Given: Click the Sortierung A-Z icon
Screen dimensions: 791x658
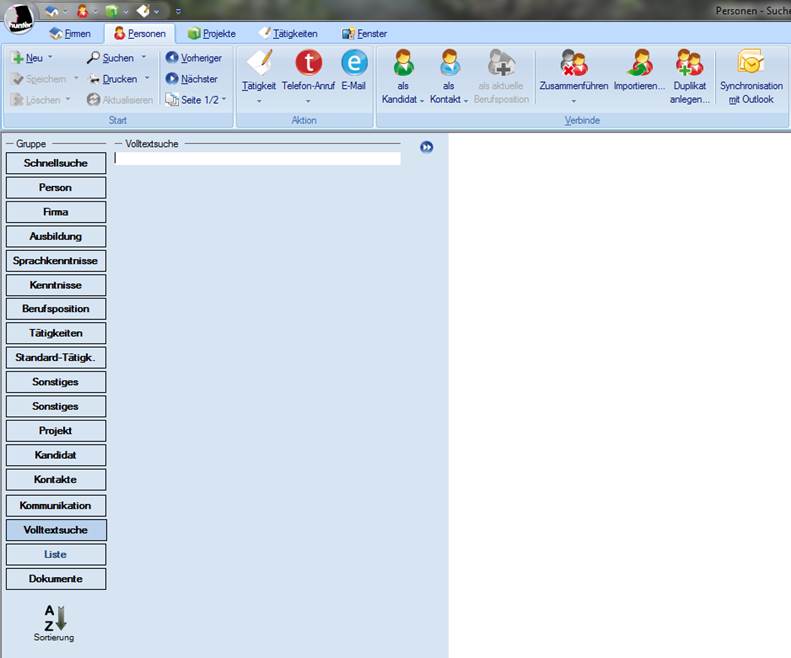Looking at the screenshot, I should (54, 618).
